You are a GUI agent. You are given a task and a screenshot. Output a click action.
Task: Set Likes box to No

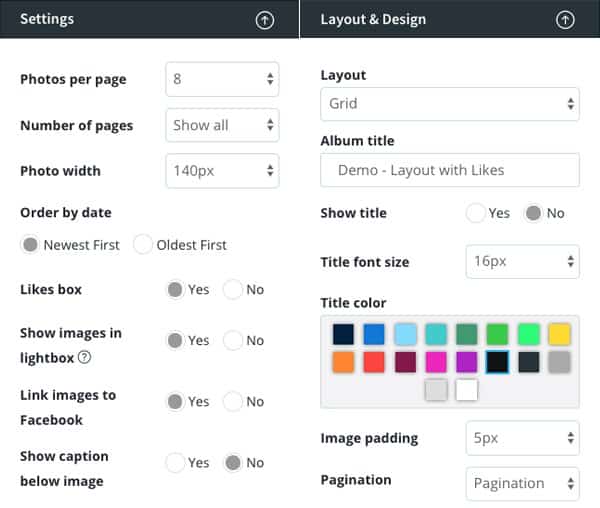[x=233, y=290]
